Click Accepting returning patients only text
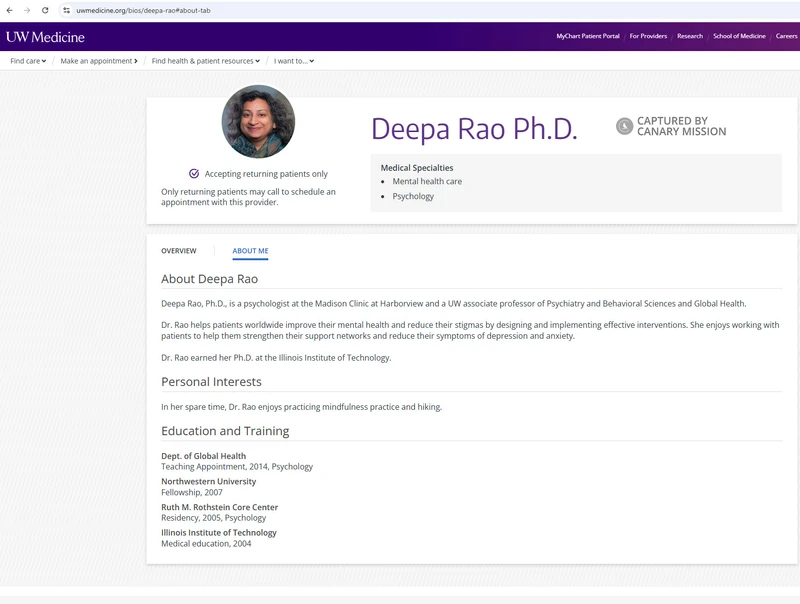The height and width of the screenshot is (604, 800). pos(266,174)
